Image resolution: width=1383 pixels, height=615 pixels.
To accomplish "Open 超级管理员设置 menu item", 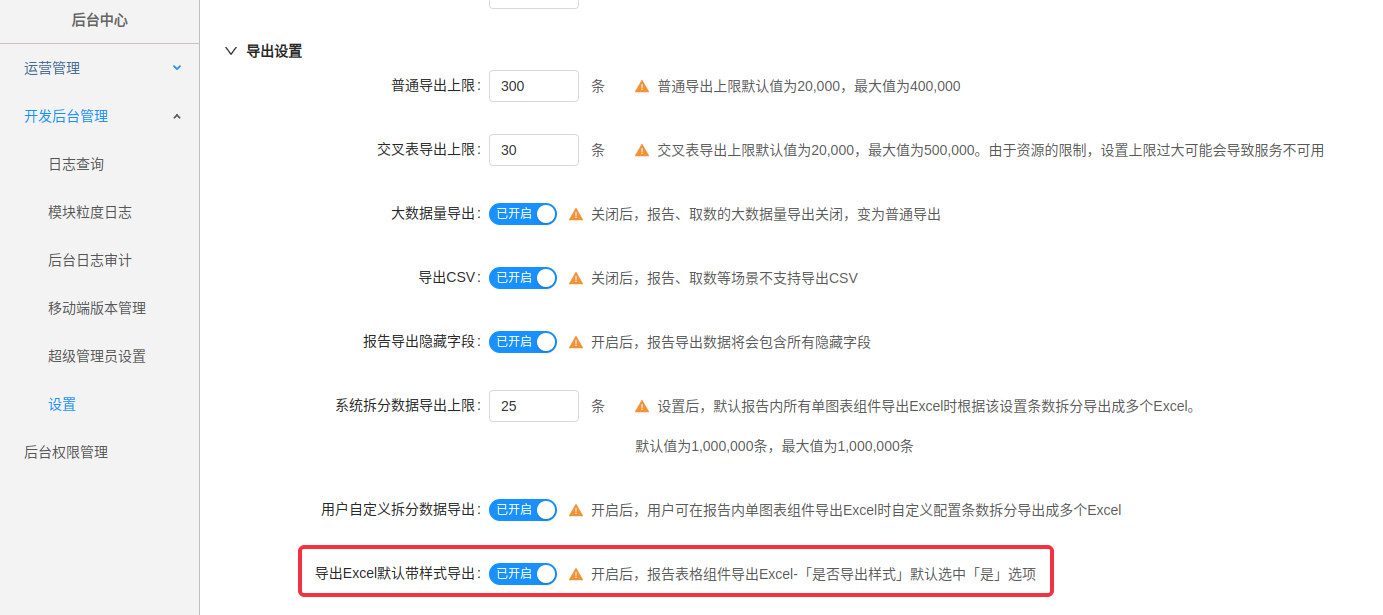I will tap(97, 356).
